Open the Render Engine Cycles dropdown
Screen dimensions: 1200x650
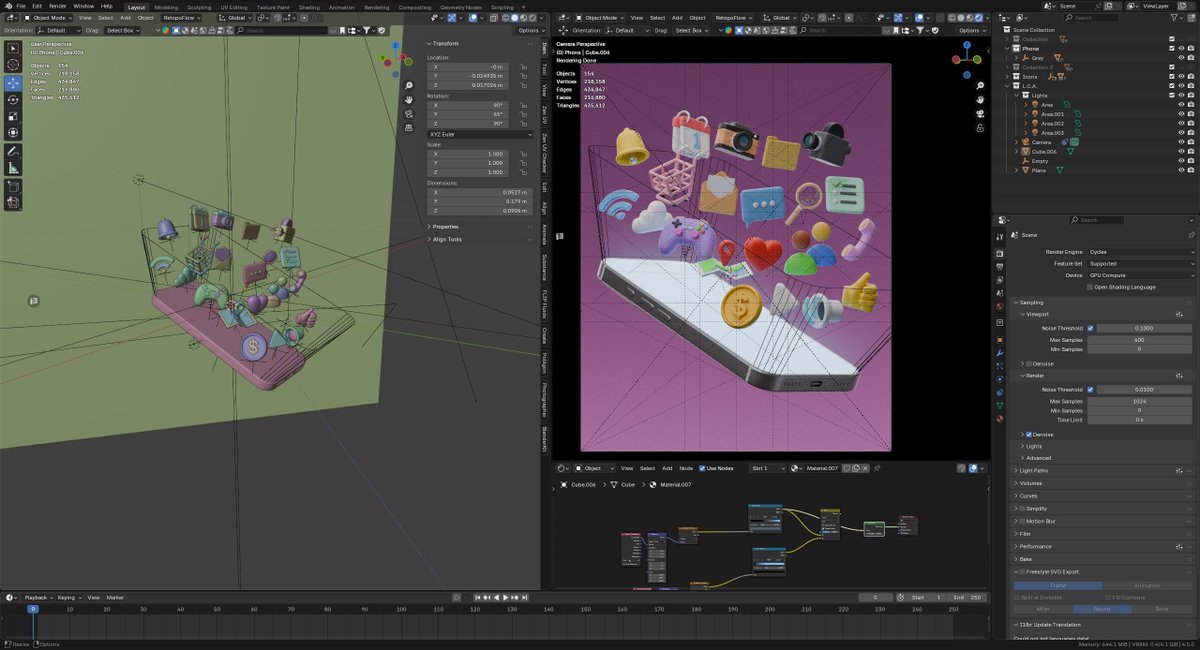point(1141,252)
